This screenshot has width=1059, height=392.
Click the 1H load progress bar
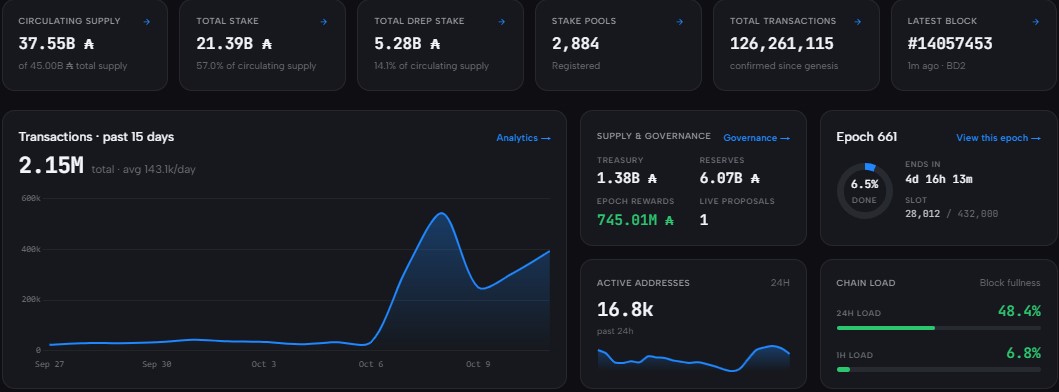tap(938, 370)
